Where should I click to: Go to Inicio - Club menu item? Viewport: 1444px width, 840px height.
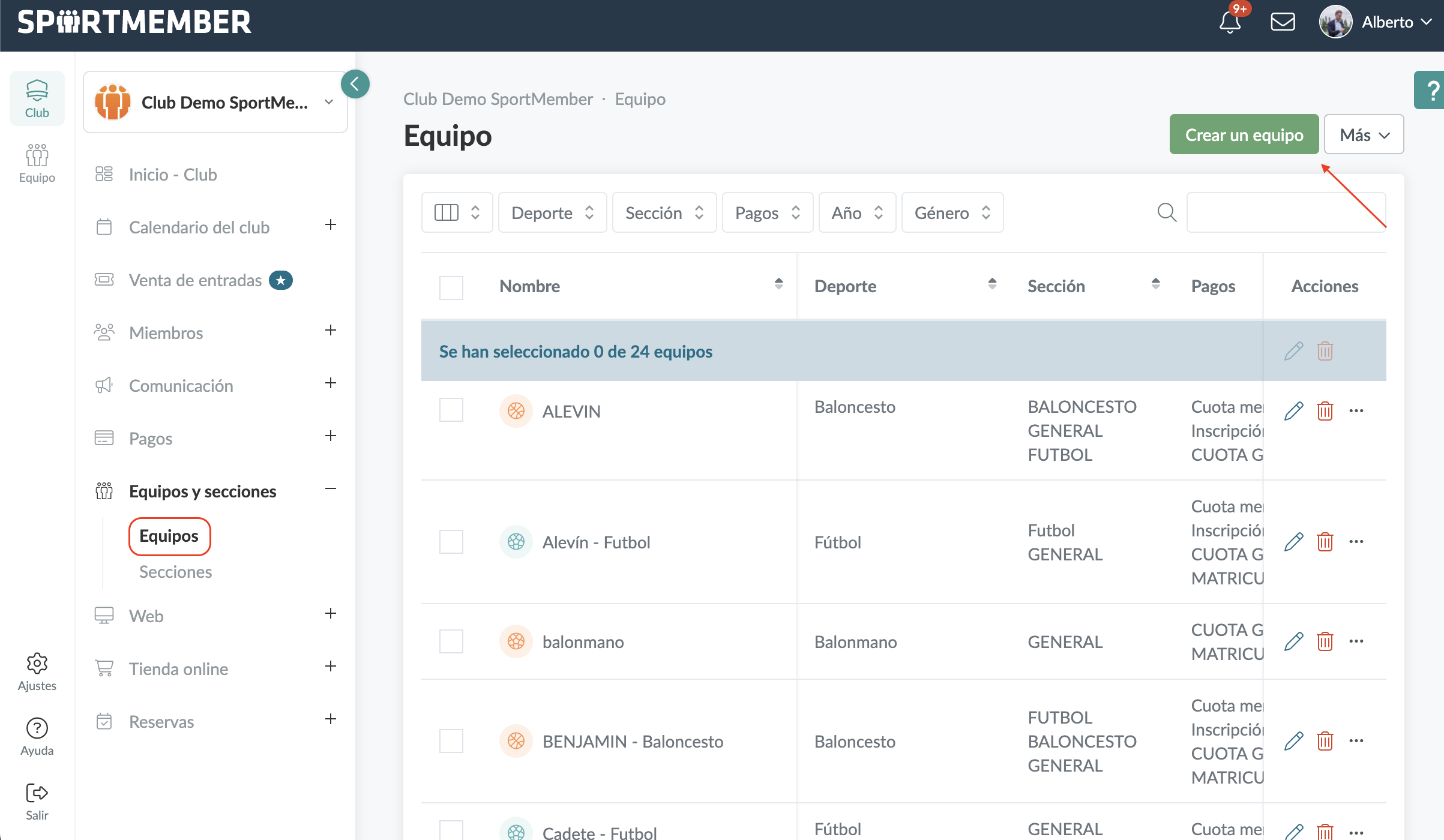coord(173,175)
